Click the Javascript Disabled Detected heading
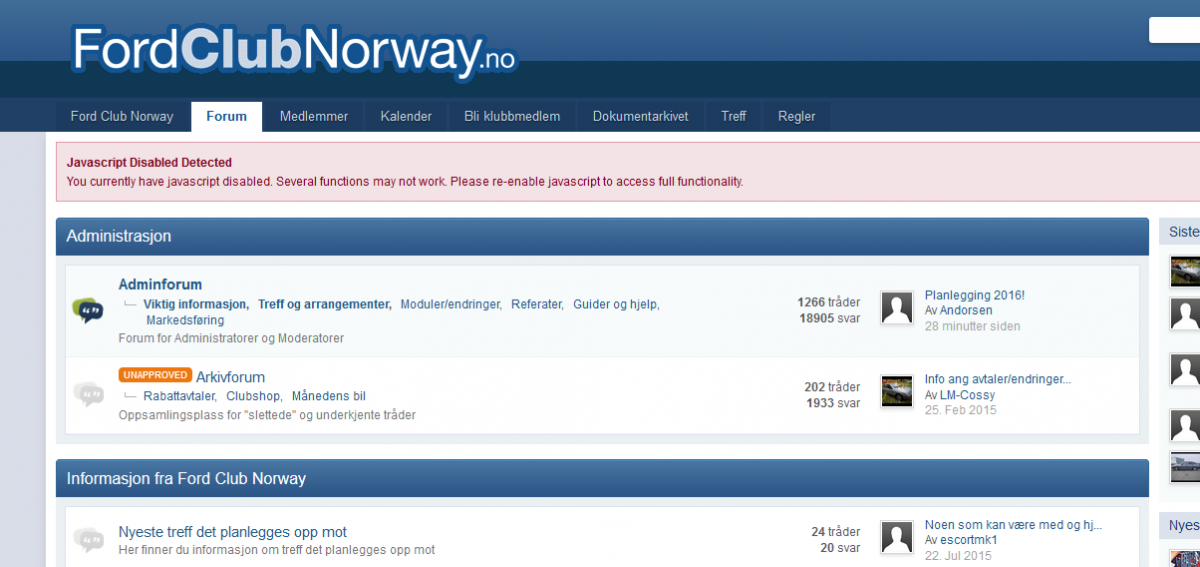Viewport: 1200px width, 567px height. coord(149,162)
